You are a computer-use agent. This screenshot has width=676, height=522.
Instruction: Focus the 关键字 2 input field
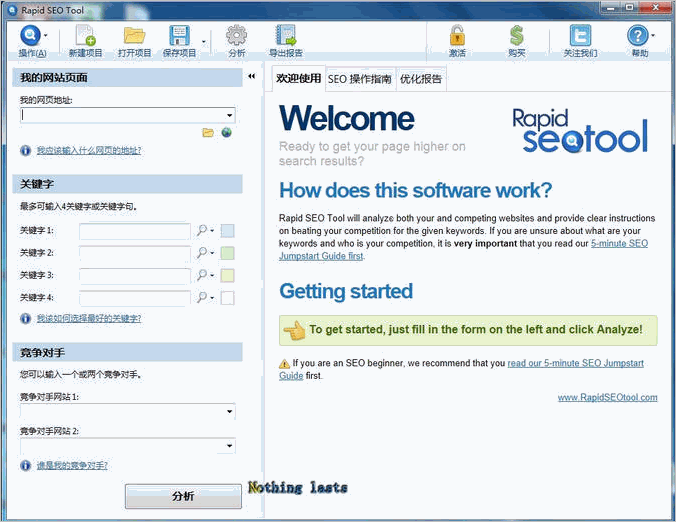pyautogui.click(x=135, y=253)
